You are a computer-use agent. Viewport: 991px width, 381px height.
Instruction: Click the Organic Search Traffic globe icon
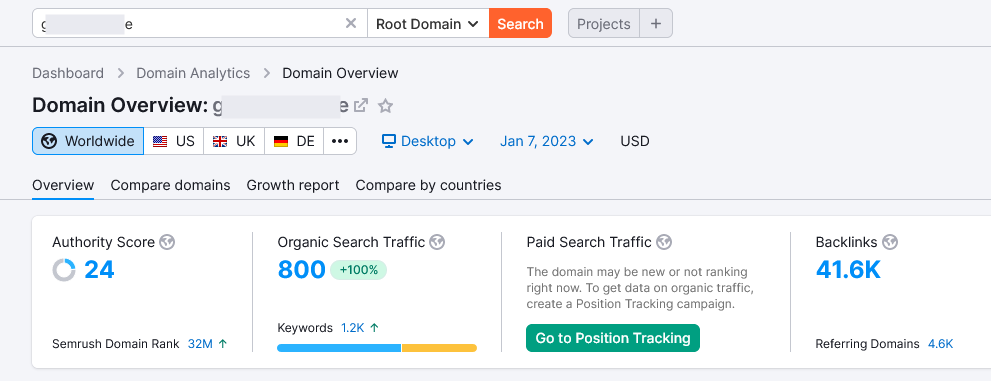point(437,242)
